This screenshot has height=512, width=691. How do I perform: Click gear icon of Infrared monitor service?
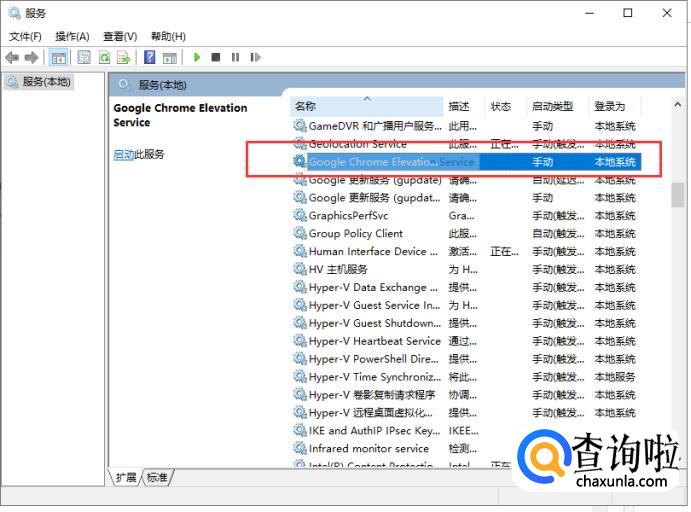pos(300,448)
